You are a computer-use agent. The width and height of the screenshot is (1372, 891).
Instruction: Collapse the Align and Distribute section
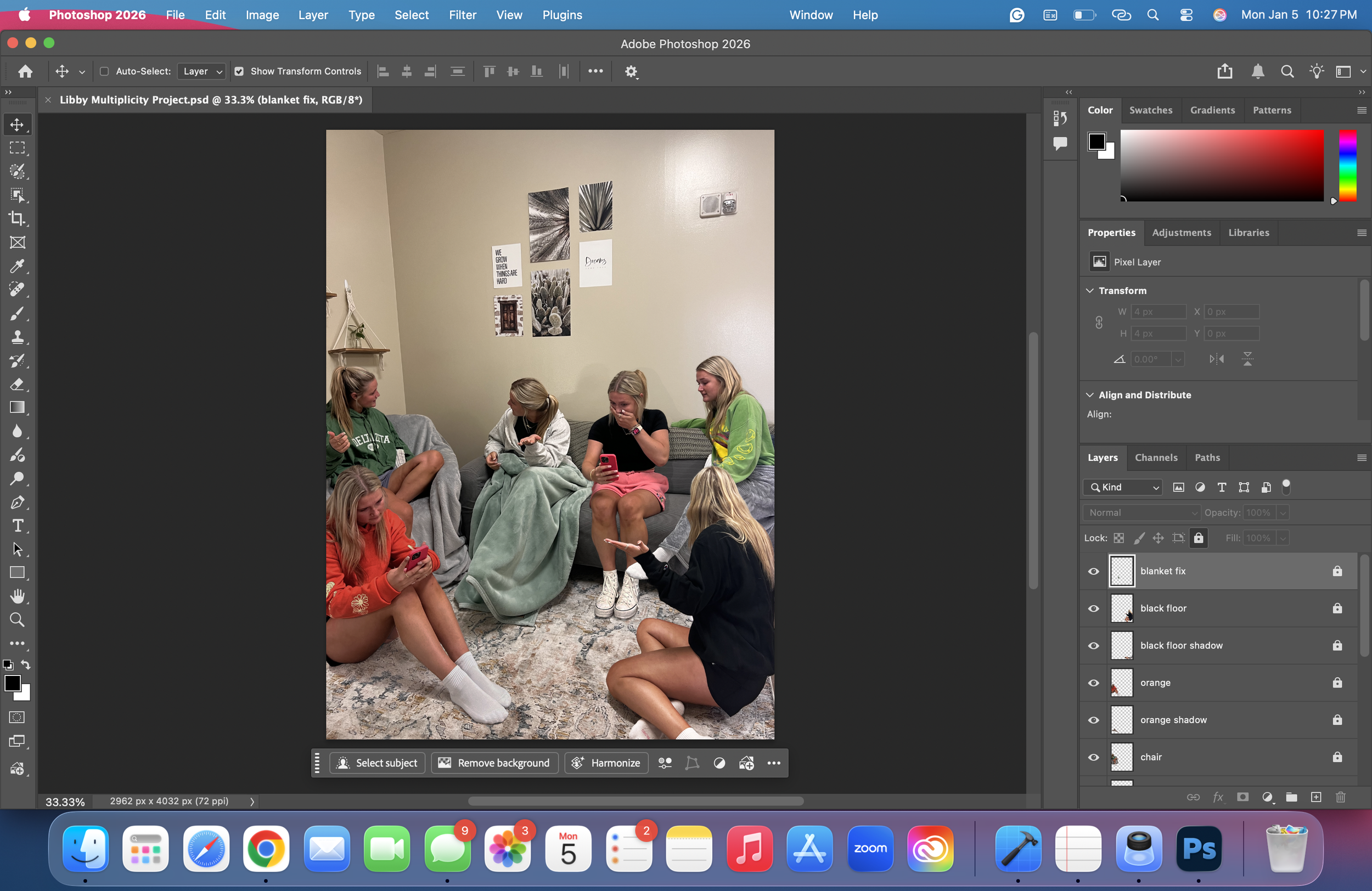click(x=1089, y=395)
